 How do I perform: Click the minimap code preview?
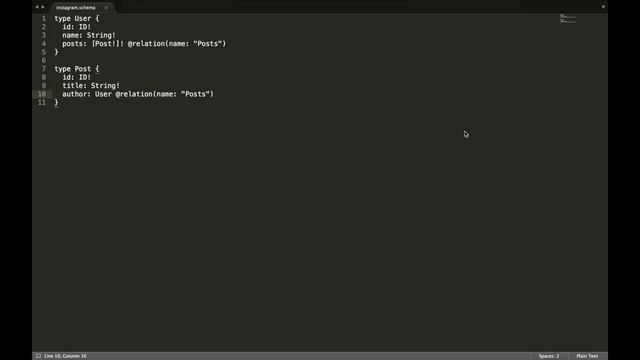point(568,19)
